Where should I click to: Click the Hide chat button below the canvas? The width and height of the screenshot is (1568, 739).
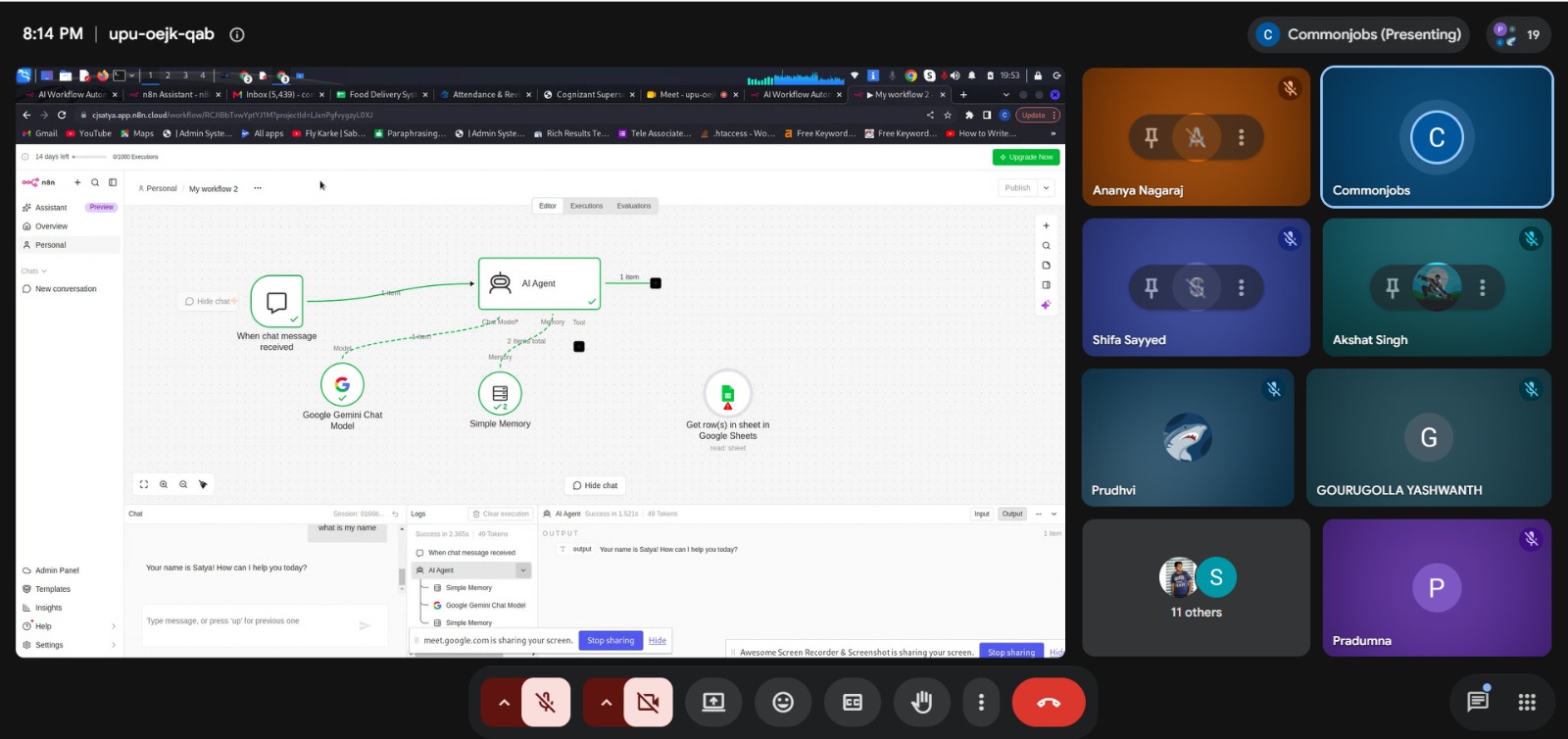595,485
